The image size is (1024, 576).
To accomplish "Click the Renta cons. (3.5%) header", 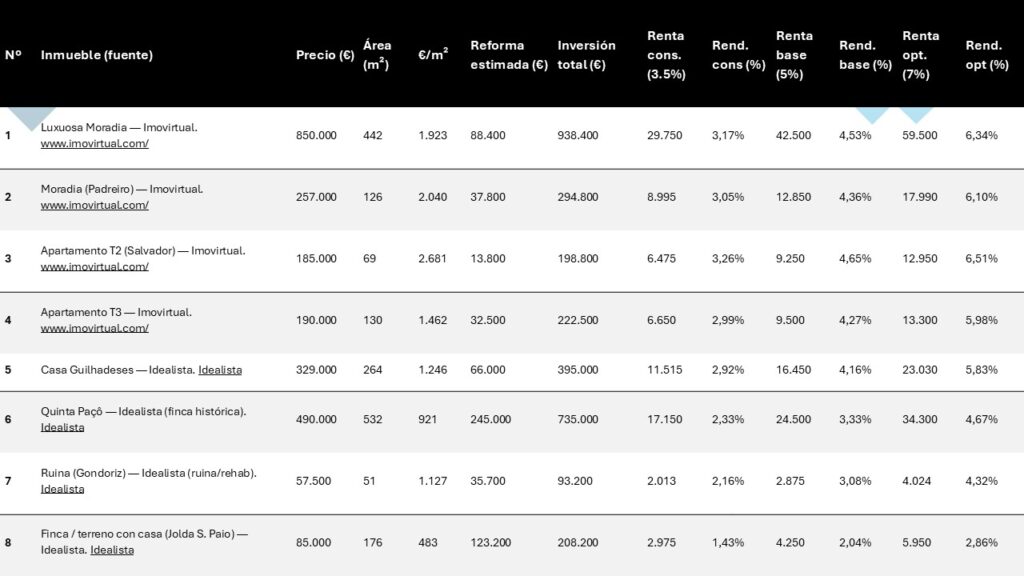I will click(x=666, y=55).
